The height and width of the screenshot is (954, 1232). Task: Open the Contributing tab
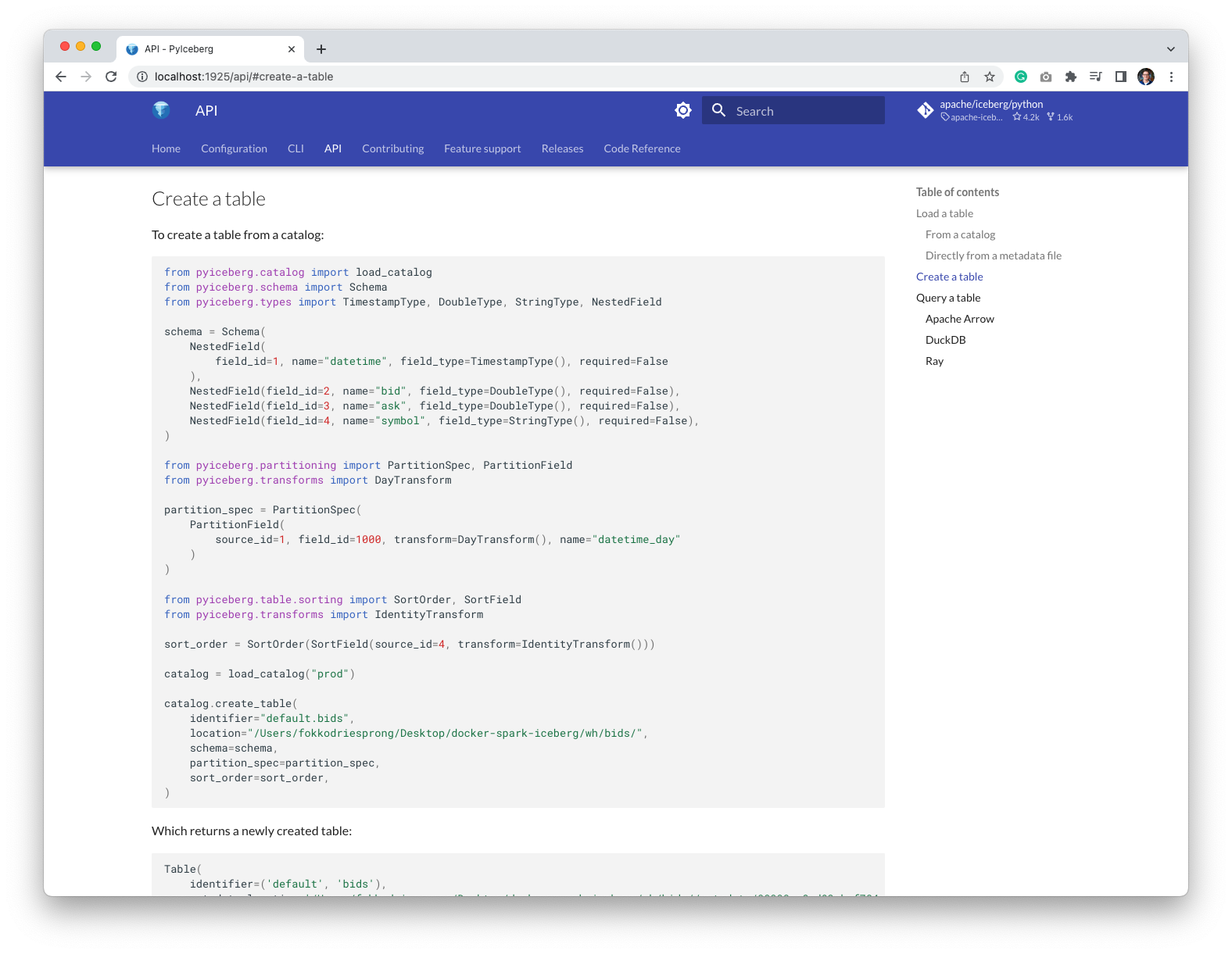pyautogui.click(x=392, y=148)
